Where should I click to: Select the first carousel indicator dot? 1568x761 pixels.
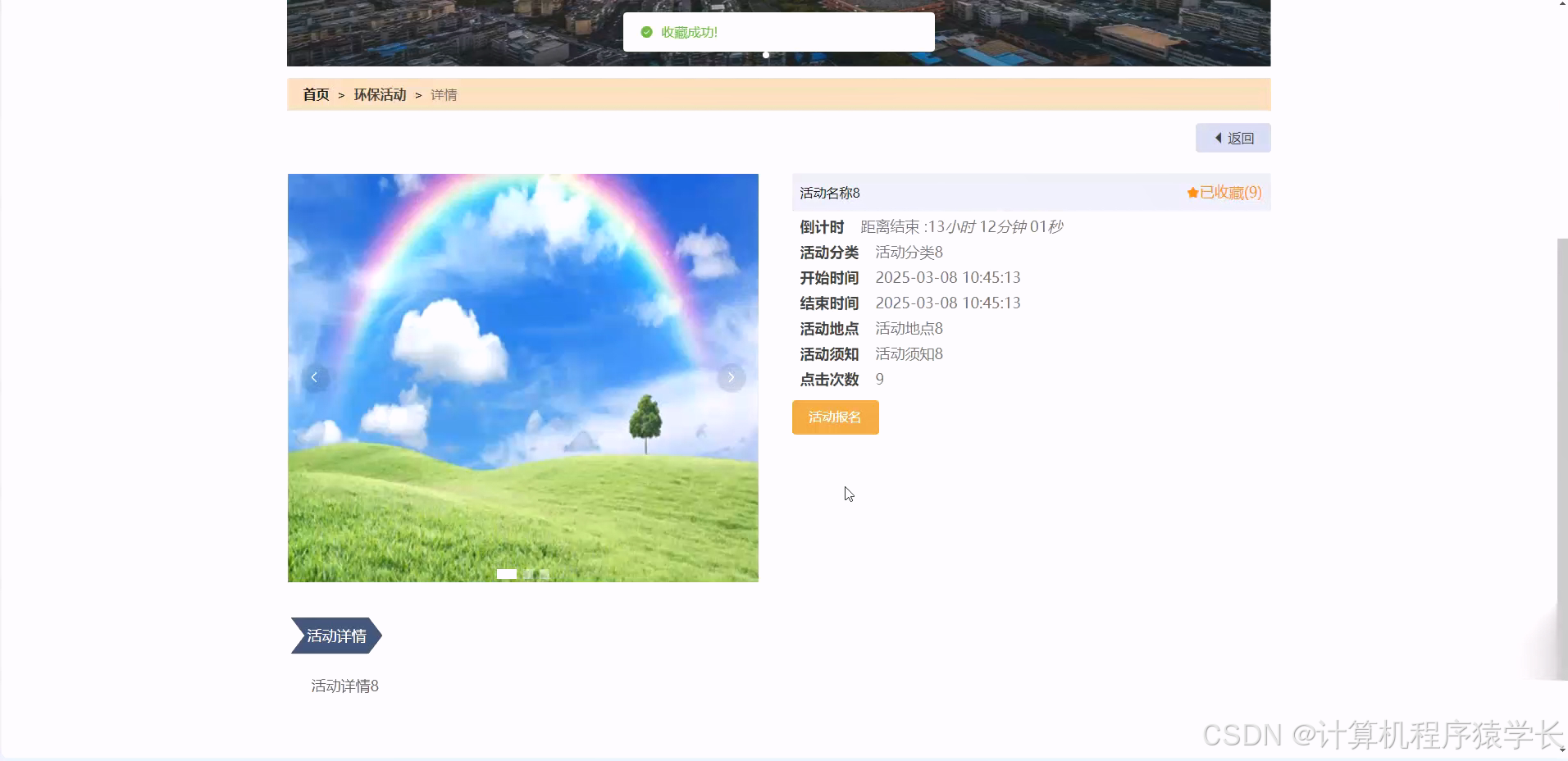point(506,574)
